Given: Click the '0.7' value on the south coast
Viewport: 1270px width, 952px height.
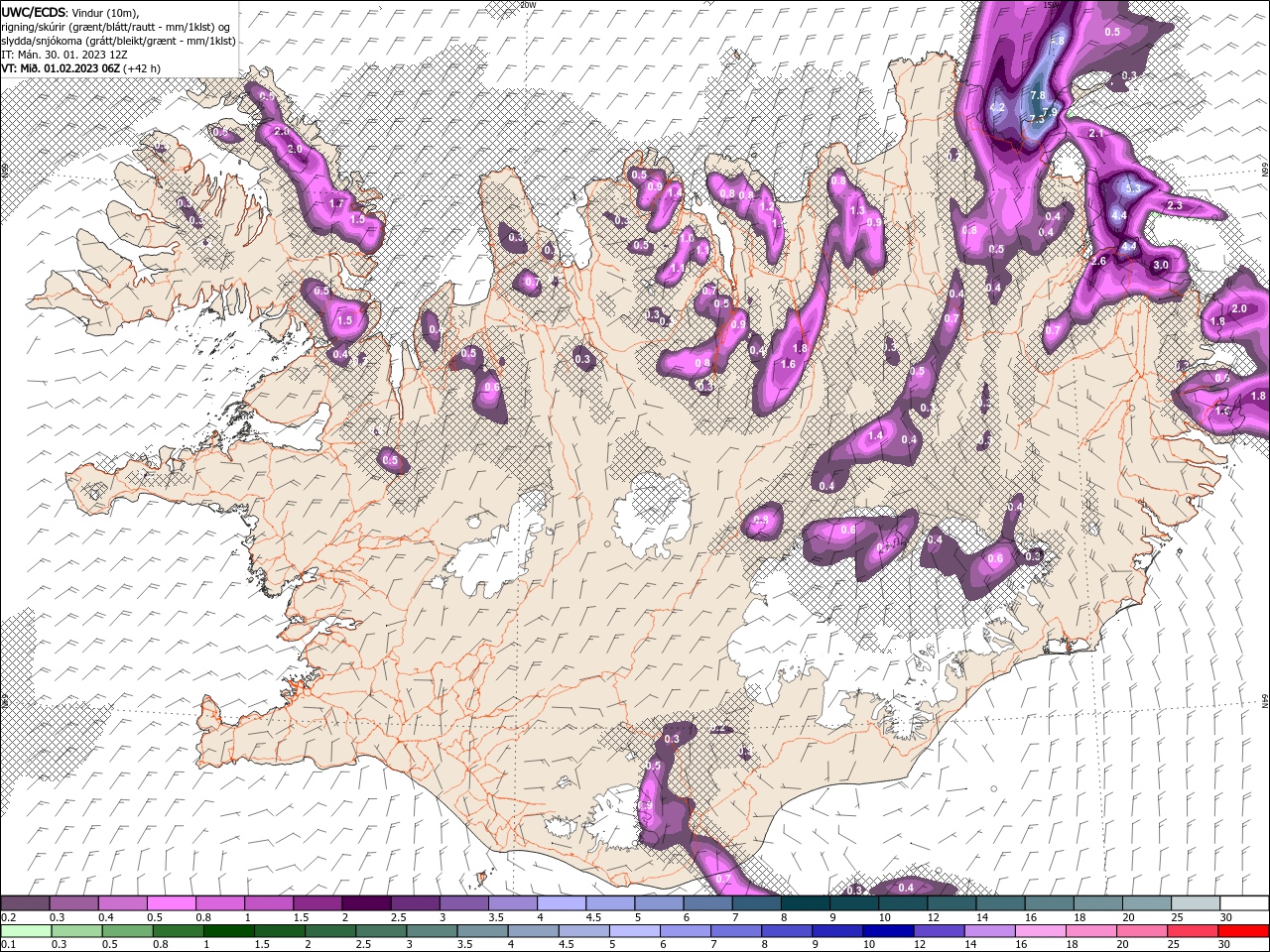Looking at the screenshot, I should 723,880.
